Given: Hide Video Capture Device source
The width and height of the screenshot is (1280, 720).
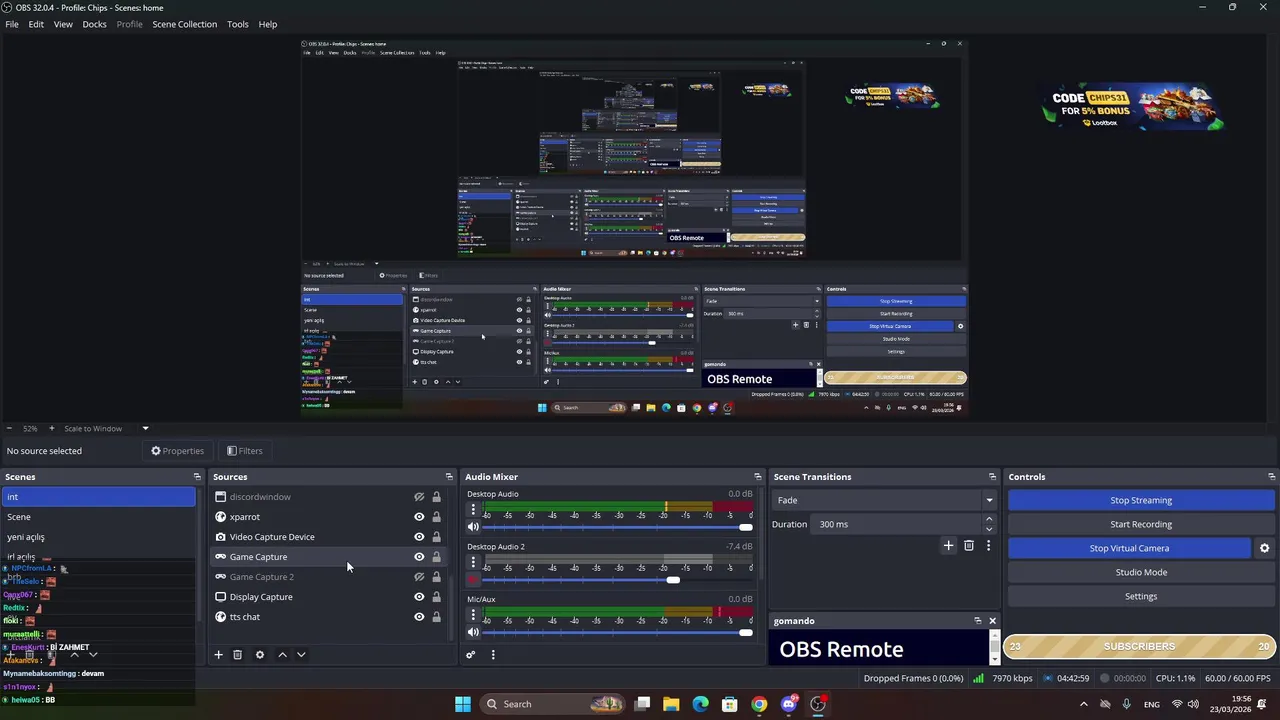Looking at the screenshot, I should (x=419, y=537).
